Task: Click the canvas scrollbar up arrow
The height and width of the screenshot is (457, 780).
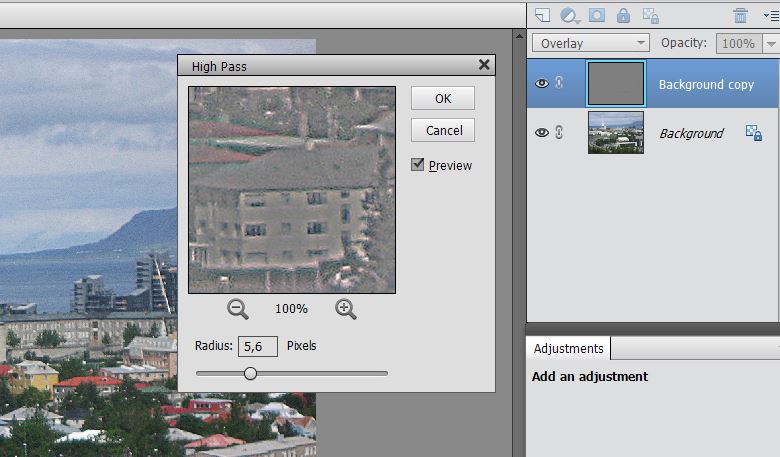Action: pyautogui.click(x=519, y=36)
